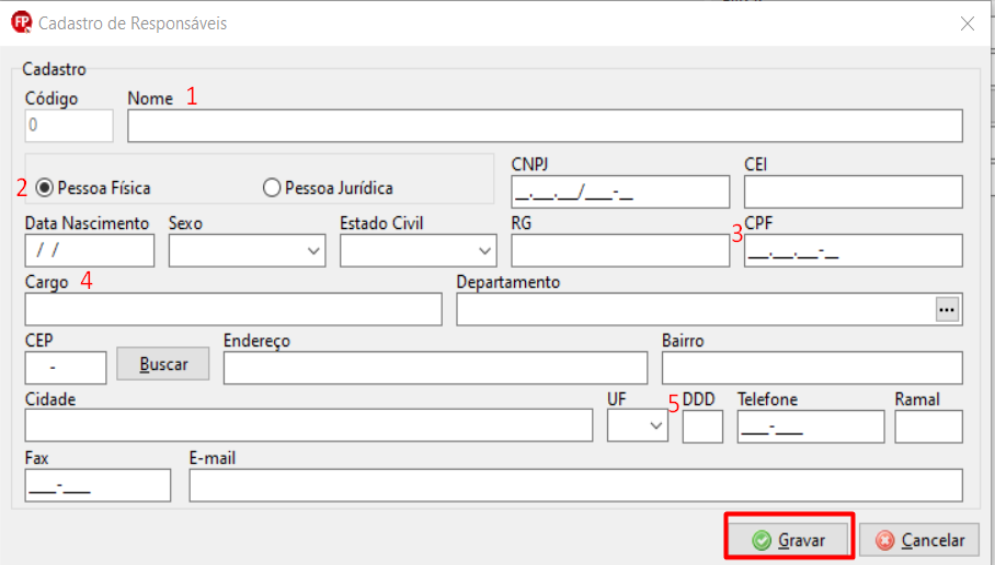Open Departamento lookup via ellipsis button
Screen dimensions: 995x565
click(x=946, y=310)
